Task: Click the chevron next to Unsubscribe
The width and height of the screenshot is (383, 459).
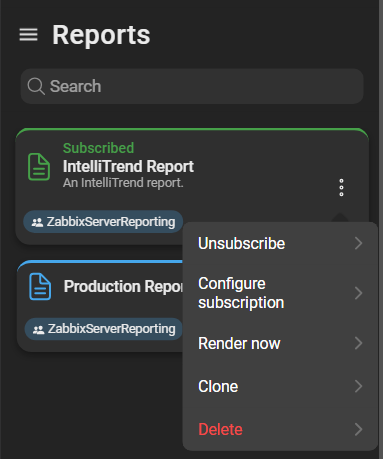Action: [x=359, y=243]
